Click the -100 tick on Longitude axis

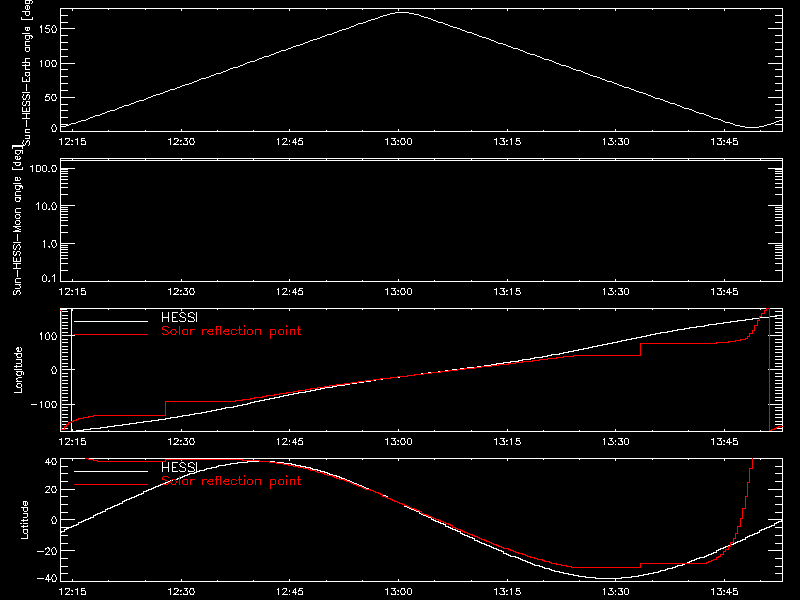(44, 404)
